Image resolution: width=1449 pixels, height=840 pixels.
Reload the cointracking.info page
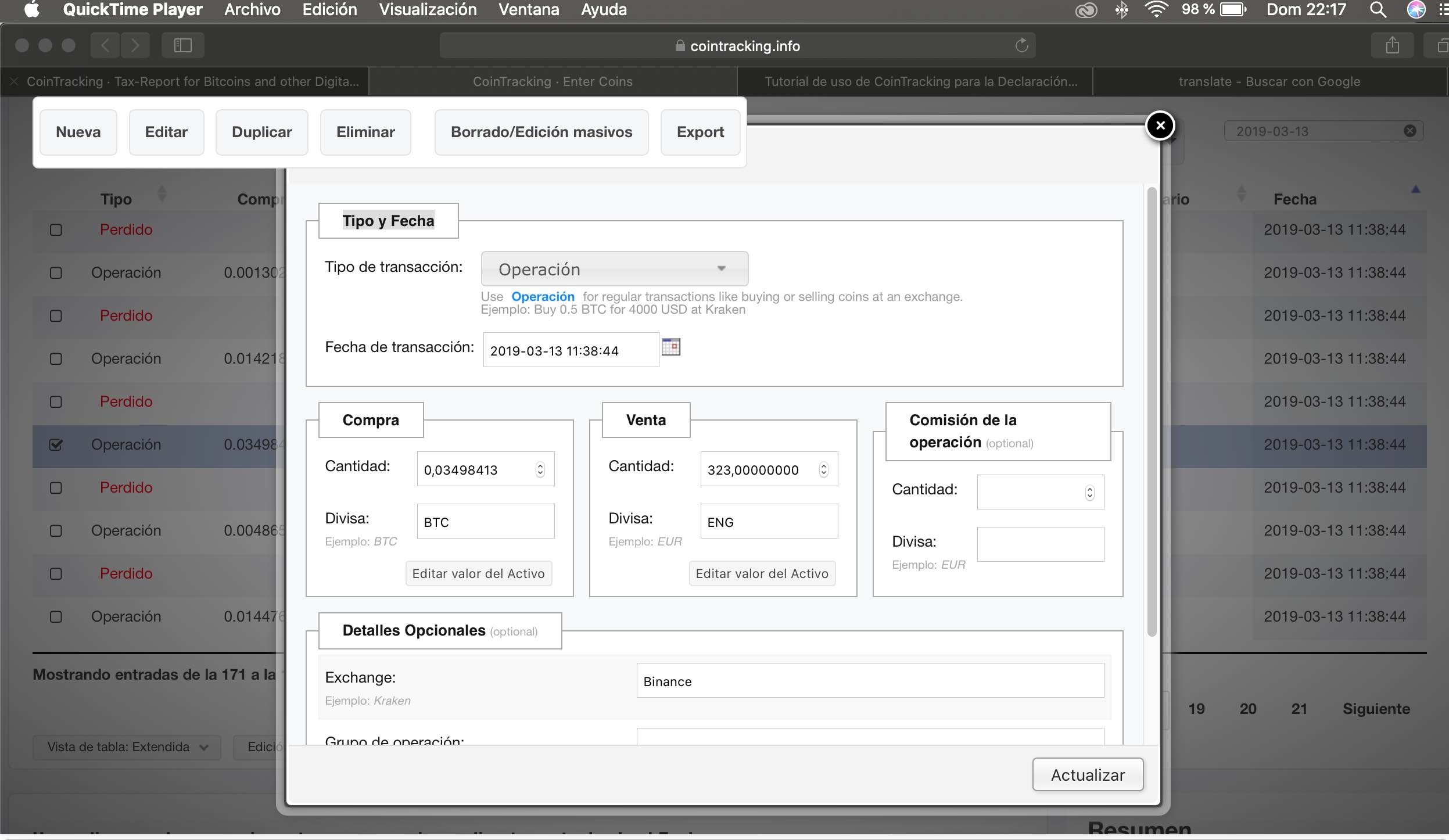coord(1021,45)
